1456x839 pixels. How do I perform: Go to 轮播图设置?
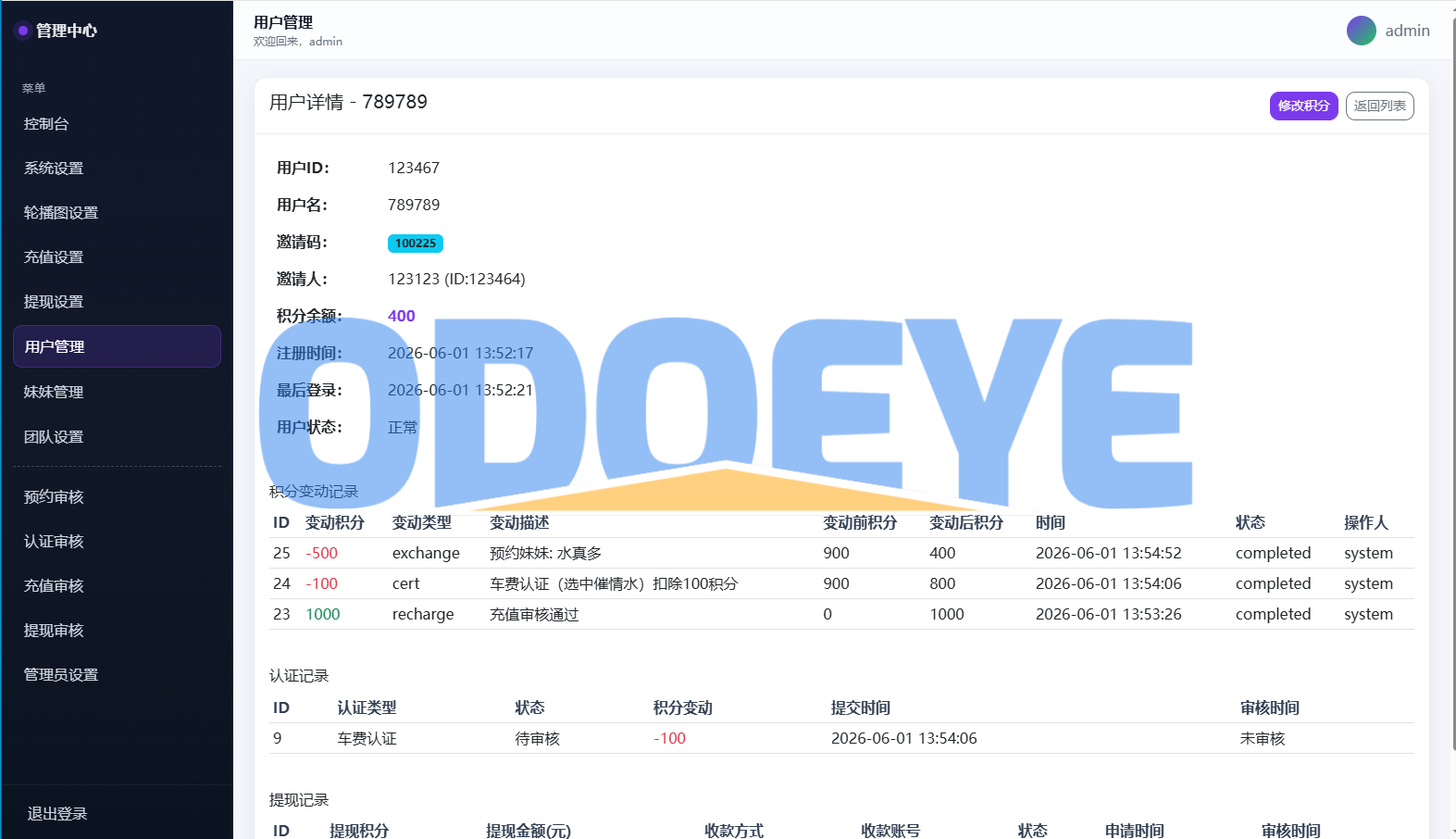click(x=117, y=213)
